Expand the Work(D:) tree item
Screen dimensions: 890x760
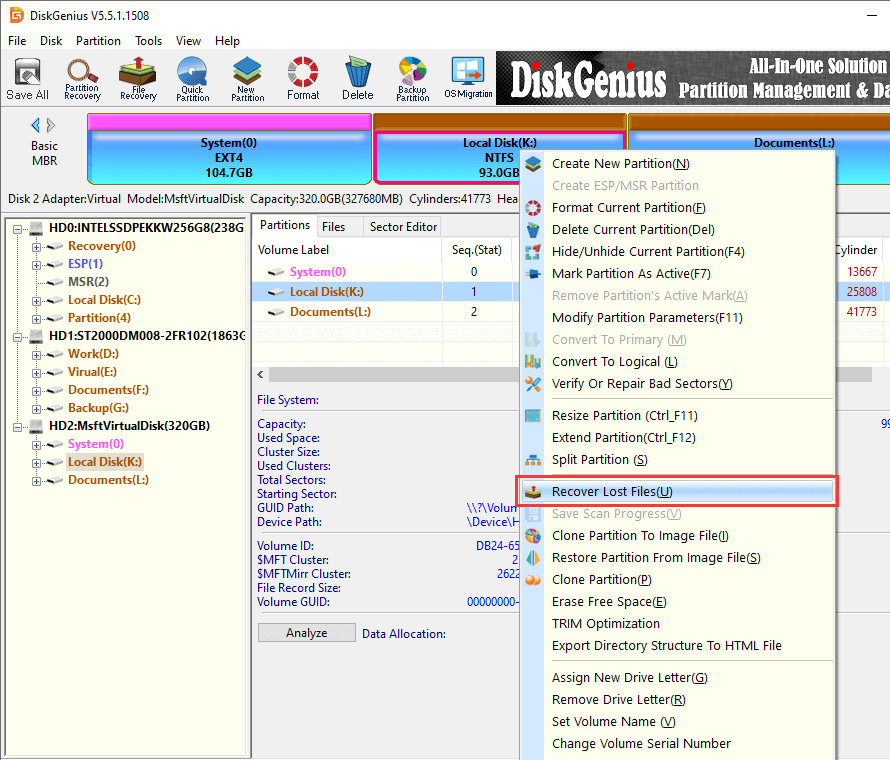(x=37, y=354)
